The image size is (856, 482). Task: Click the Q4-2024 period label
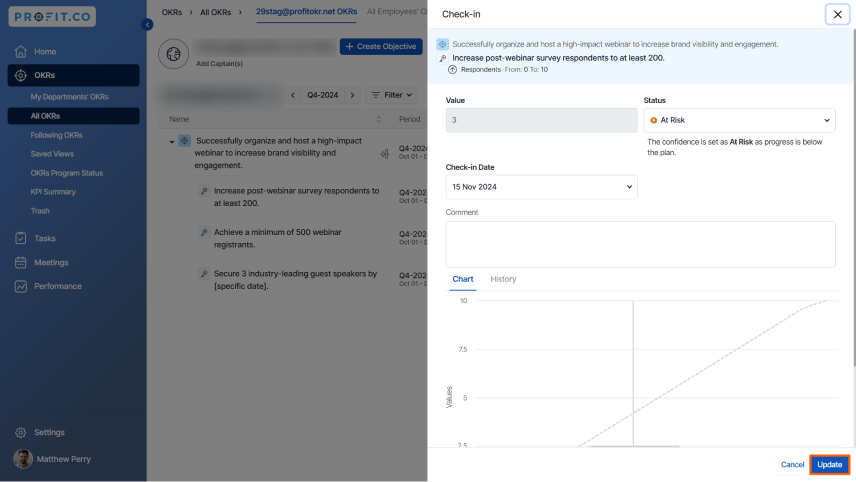[x=323, y=95]
